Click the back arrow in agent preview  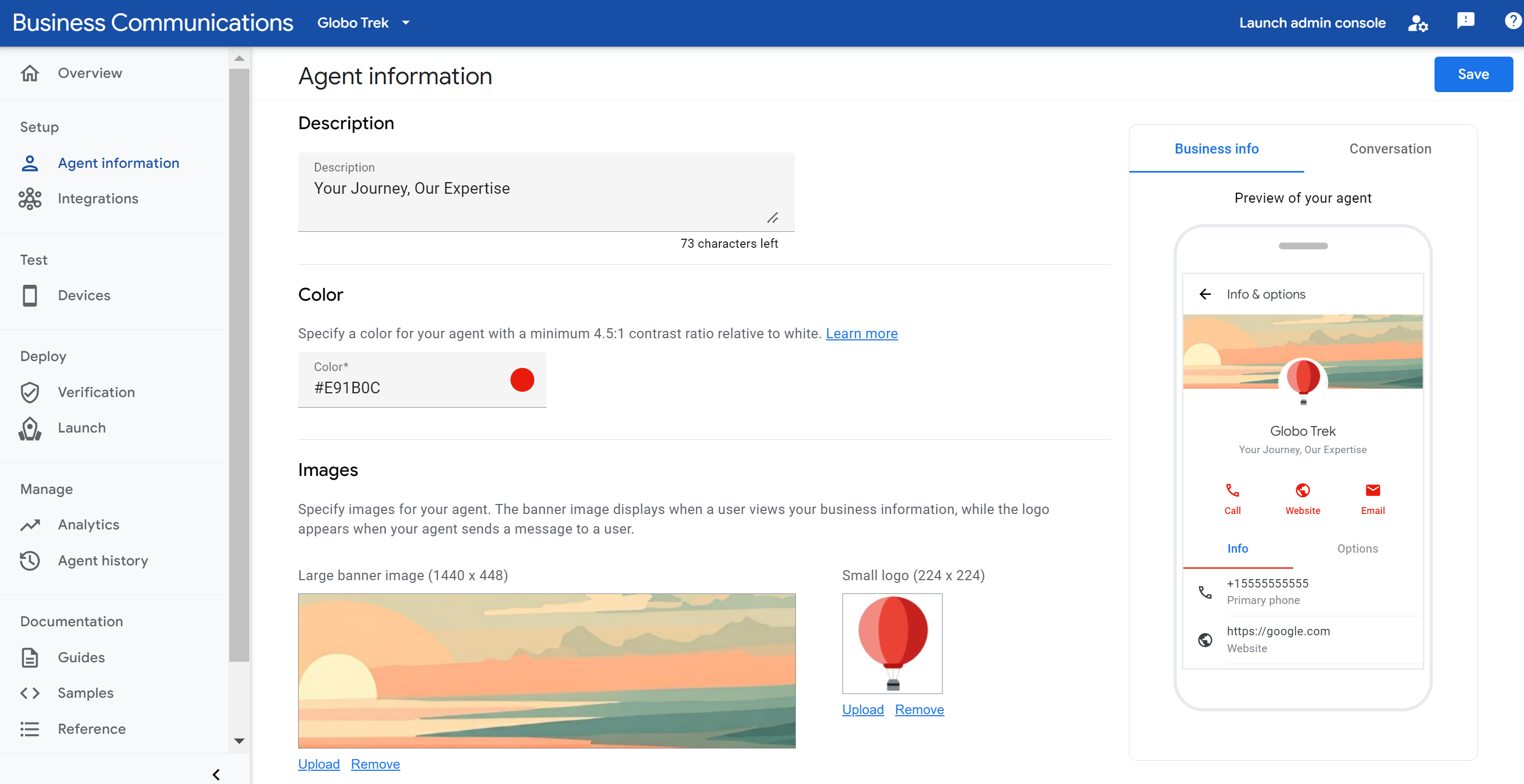(x=1204, y=293)
